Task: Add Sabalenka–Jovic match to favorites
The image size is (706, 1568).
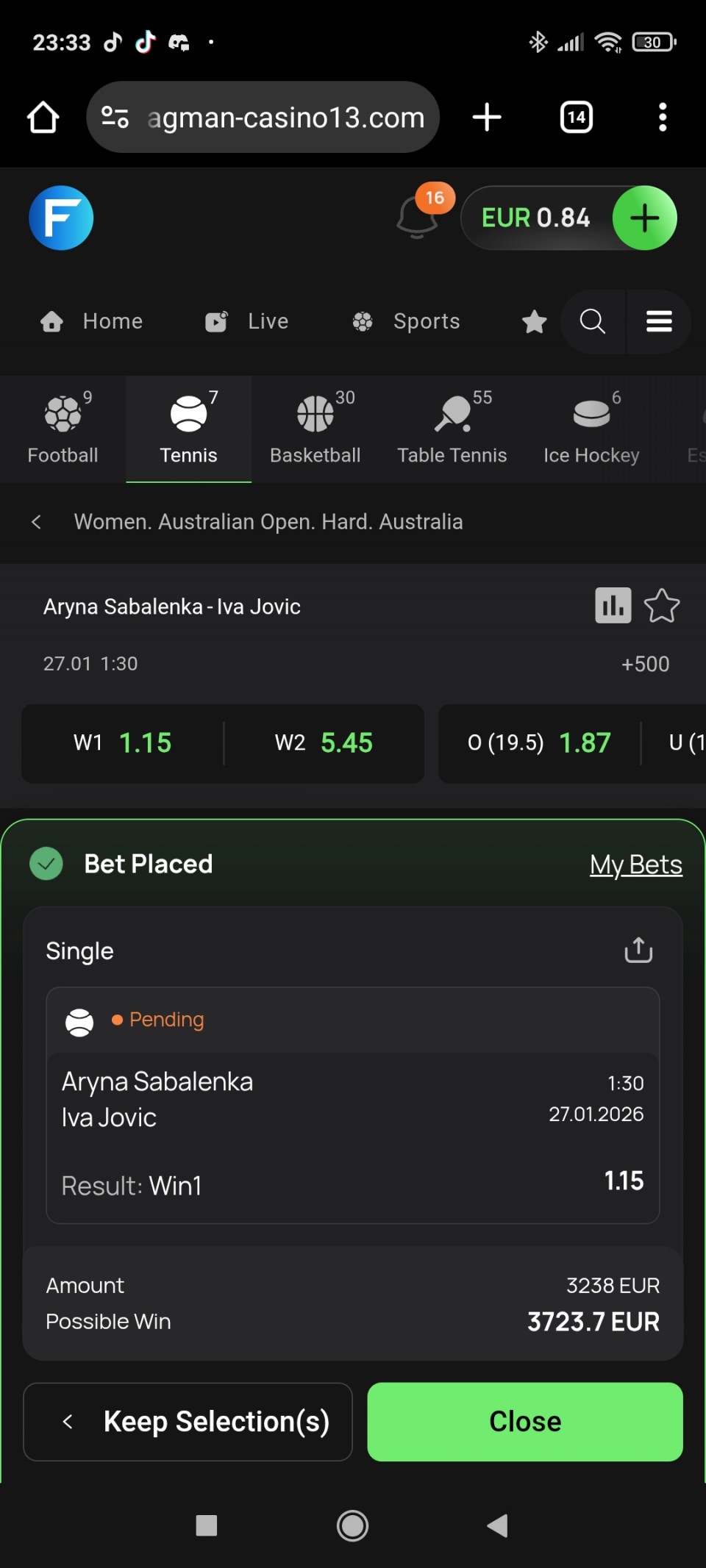Action: [x=661, y=606]
